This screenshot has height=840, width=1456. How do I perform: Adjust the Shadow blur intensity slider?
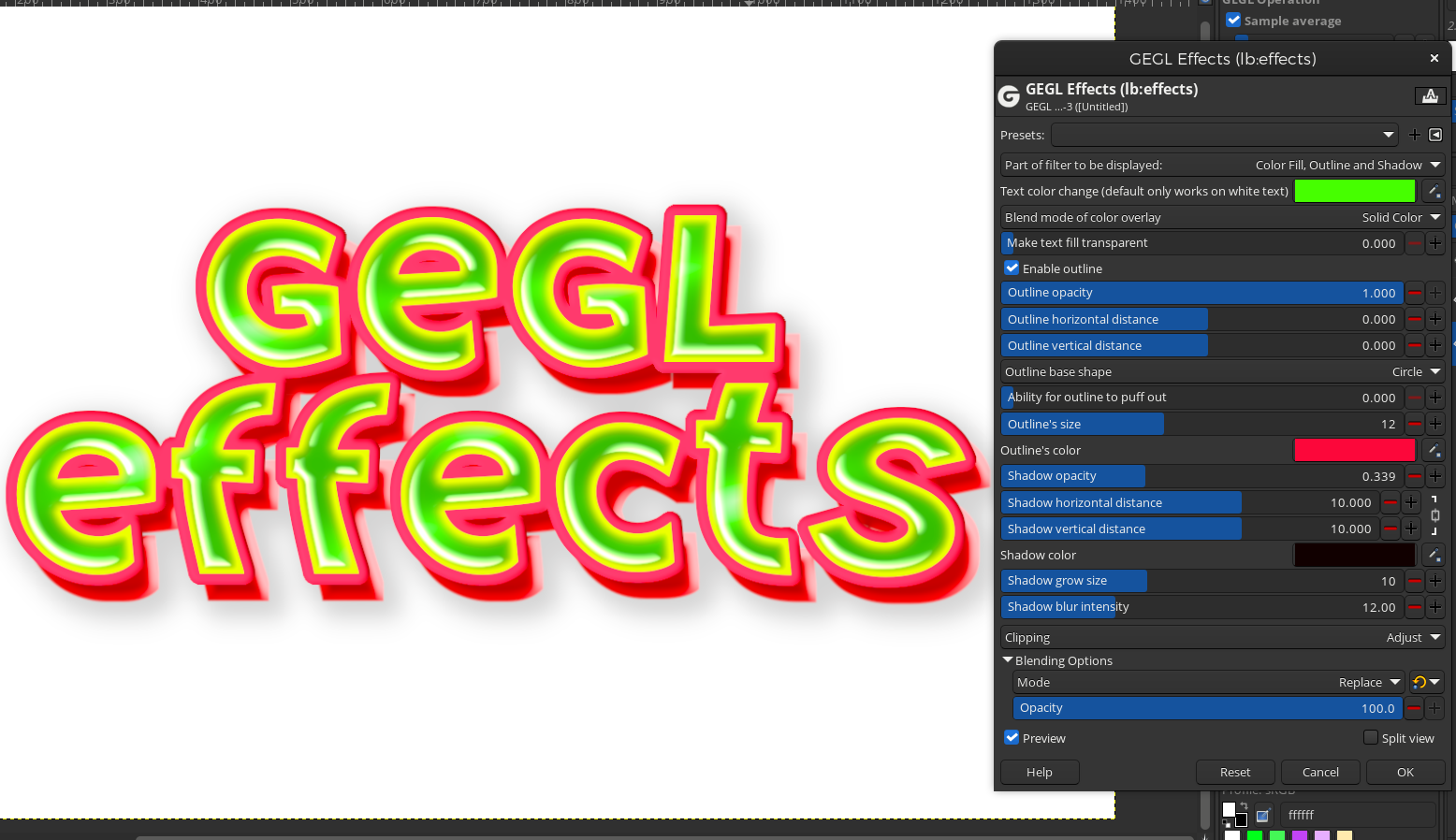tap(1202, 607)
